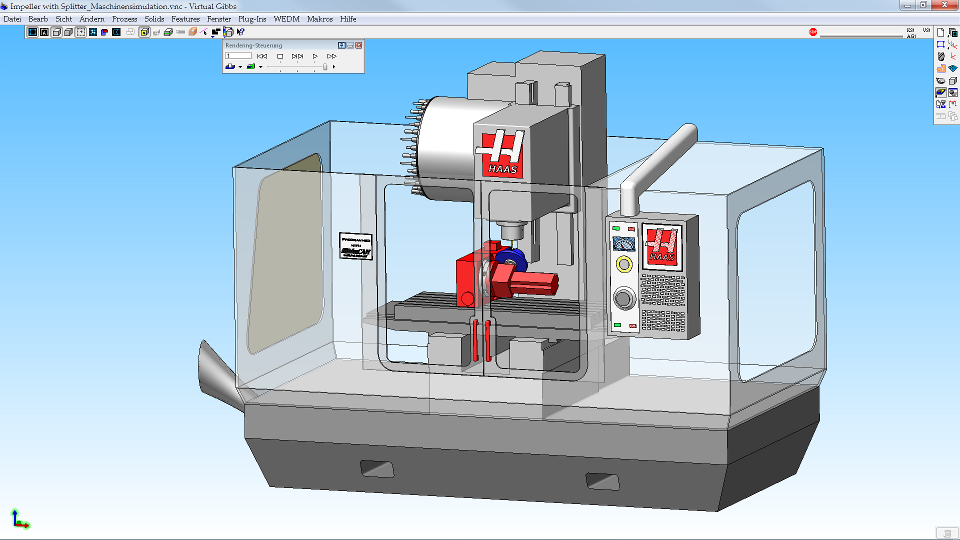Fast-forward the rendering simulation
Image resolution: width=960 pixels, height=540 pixels.
coord(332,56)
